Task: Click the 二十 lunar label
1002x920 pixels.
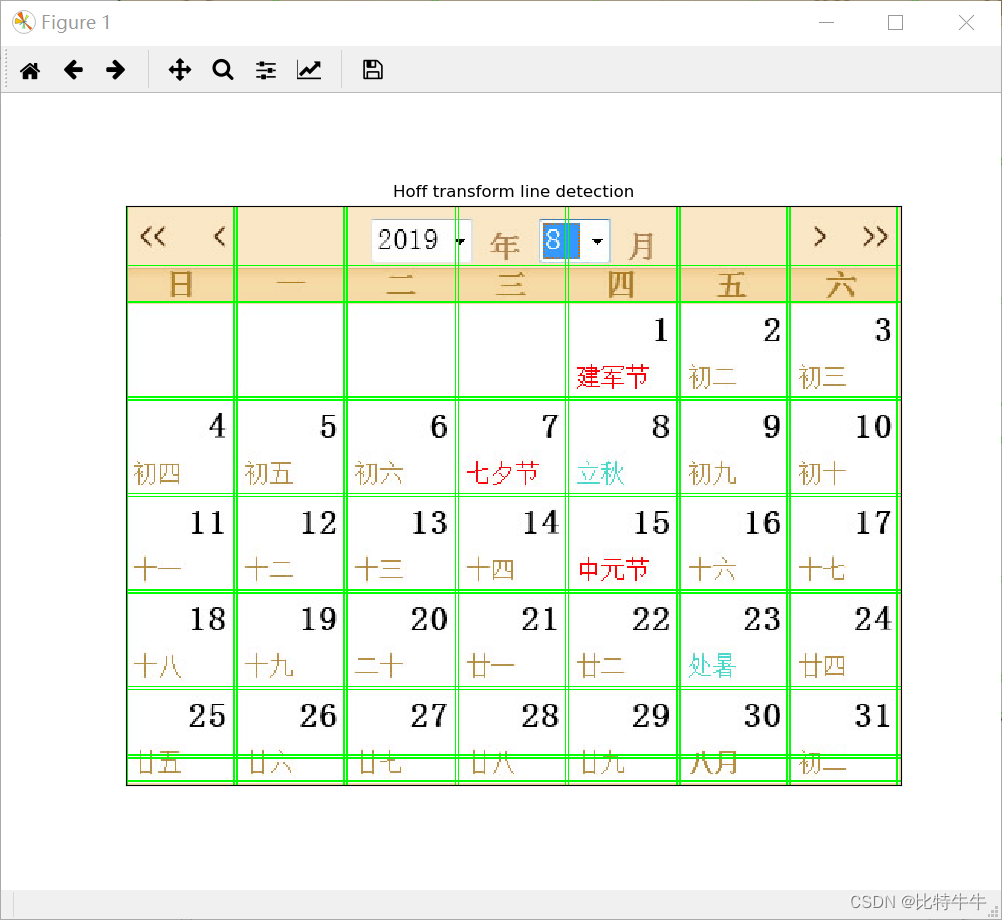Action: pos(379,666)
